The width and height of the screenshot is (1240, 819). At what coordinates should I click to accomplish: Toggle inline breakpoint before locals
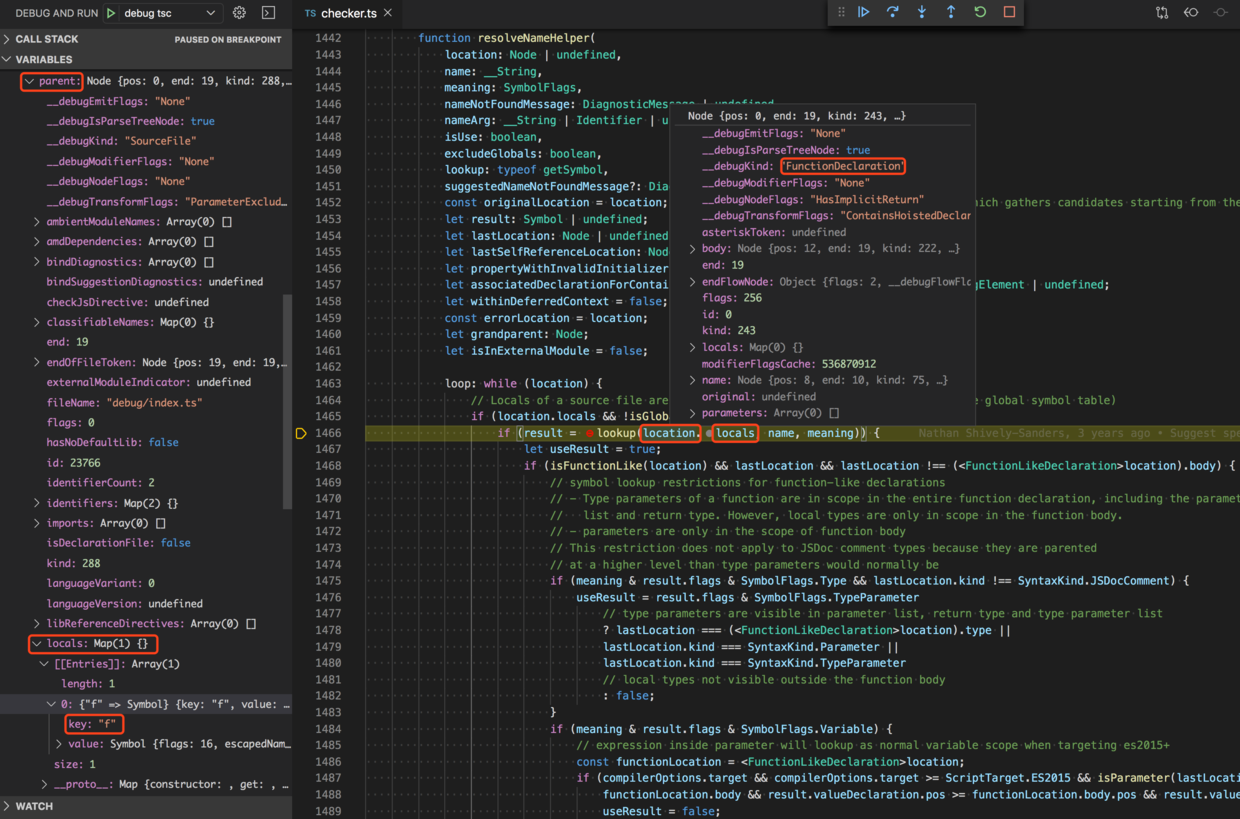click(x=709, y=433)
